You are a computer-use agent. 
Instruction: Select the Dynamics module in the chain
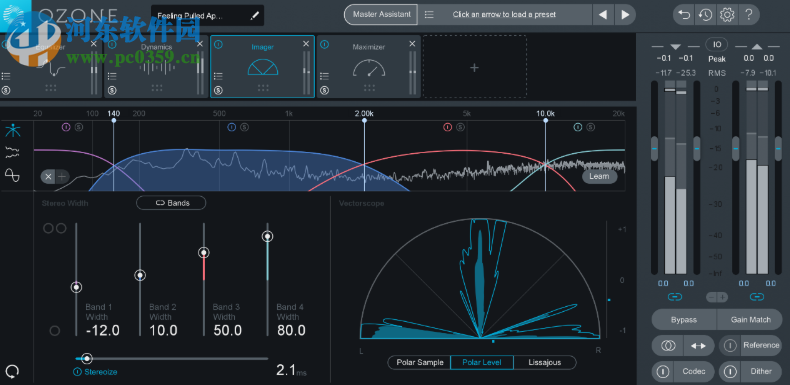(156, 66)
